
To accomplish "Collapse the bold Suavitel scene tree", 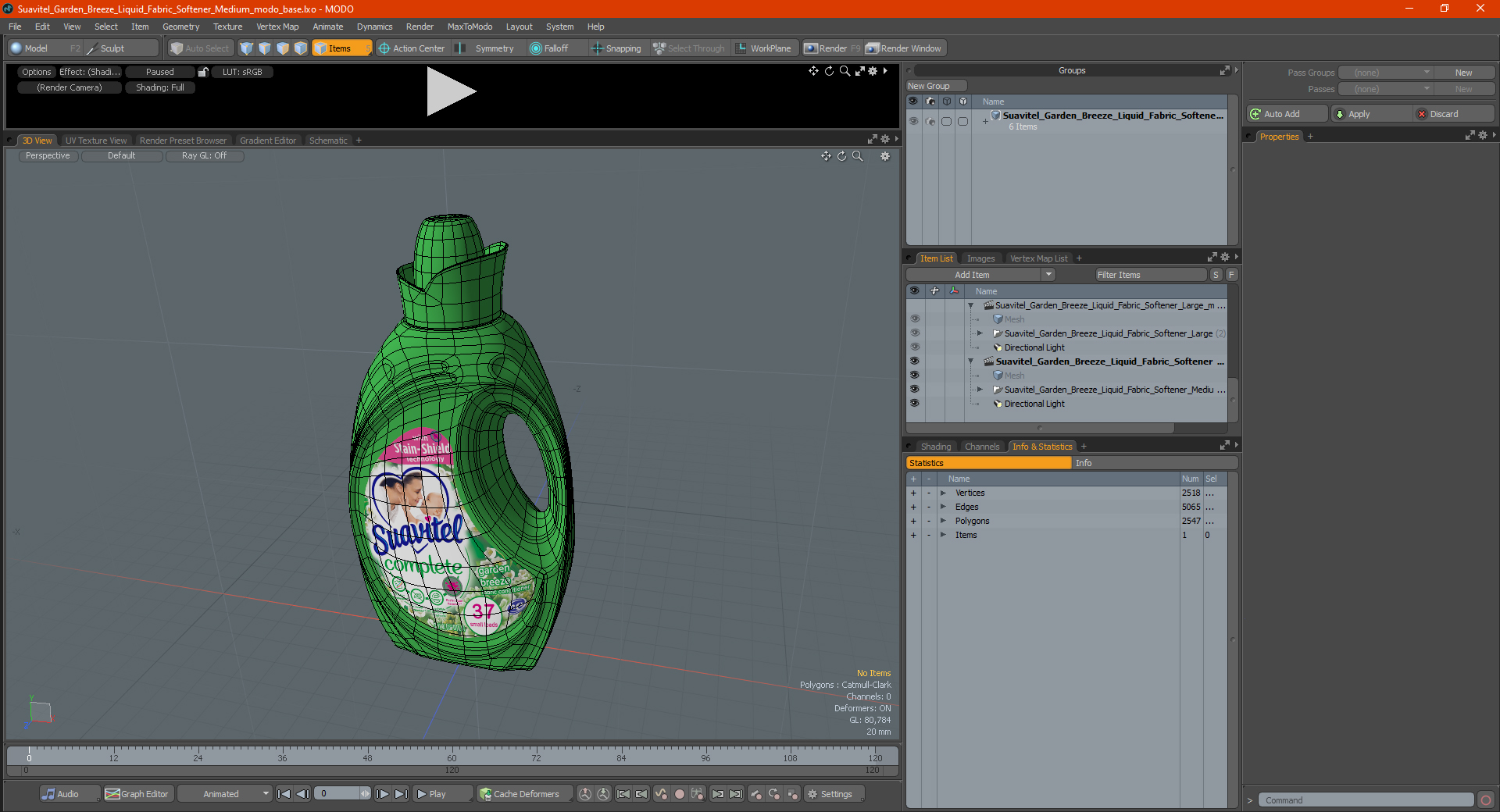I will coord(971,361).
